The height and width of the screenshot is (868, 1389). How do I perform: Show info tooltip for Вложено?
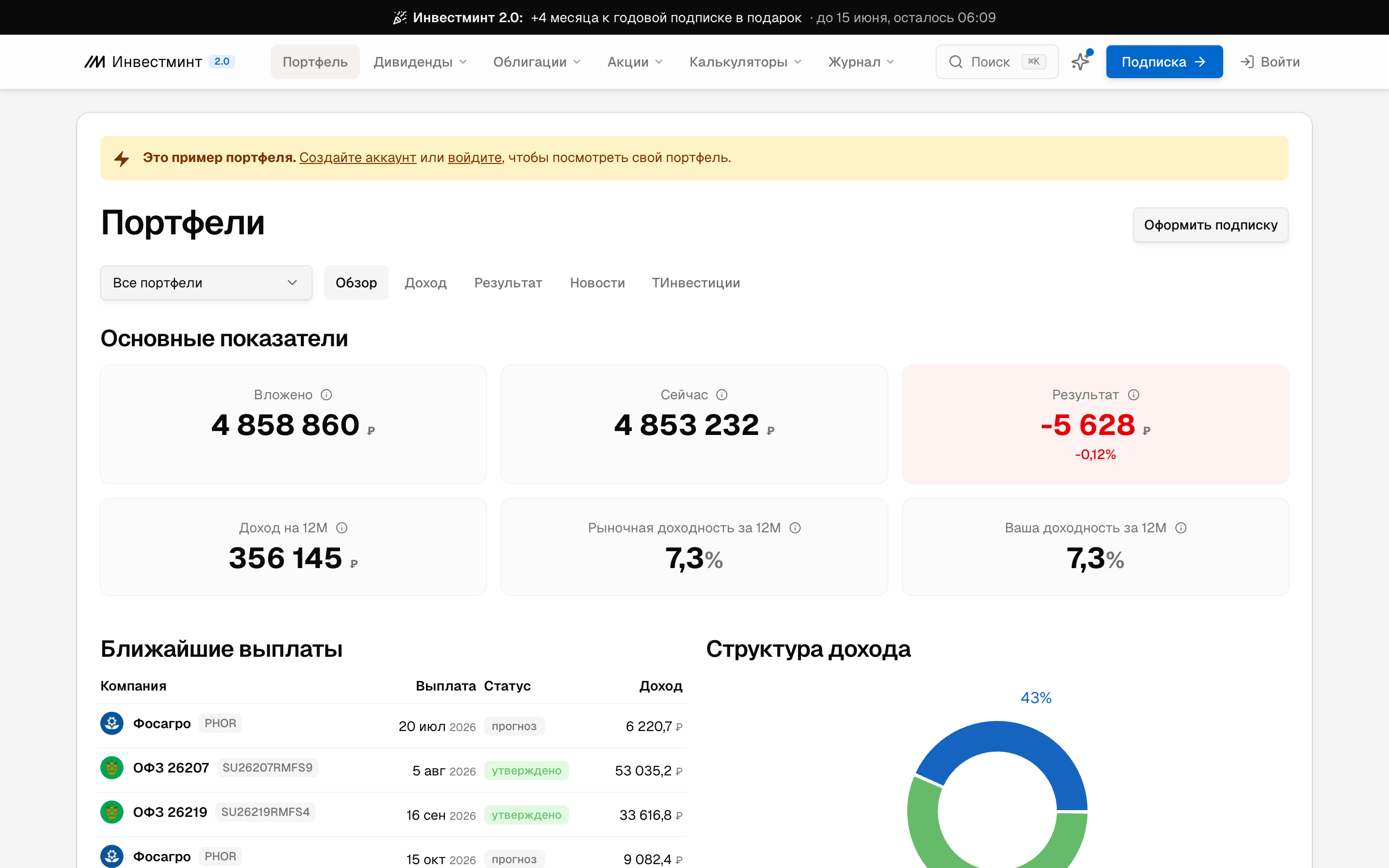pos(327,395)
